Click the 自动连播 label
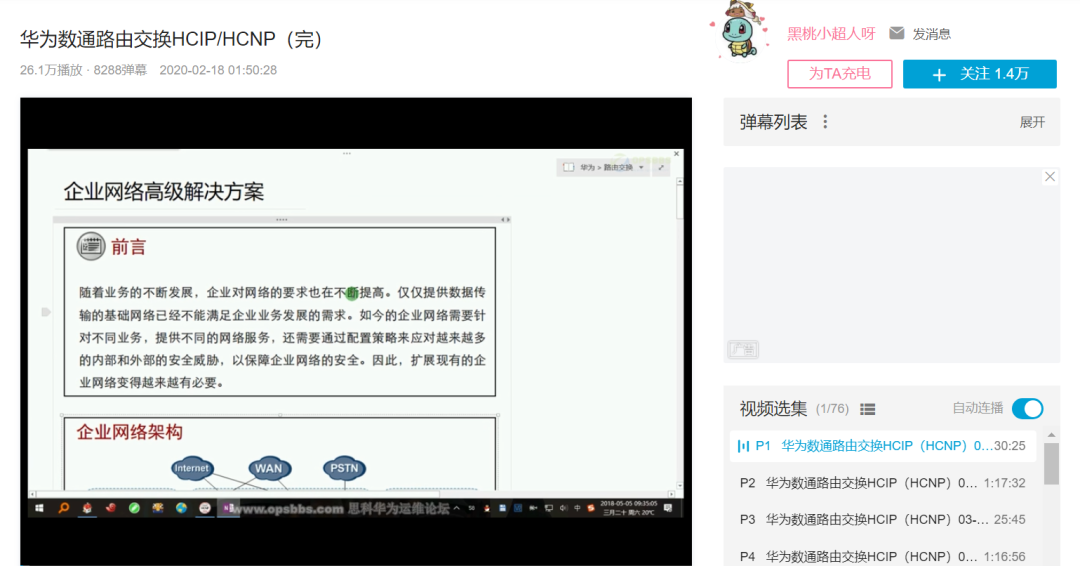 click(977, 408)
